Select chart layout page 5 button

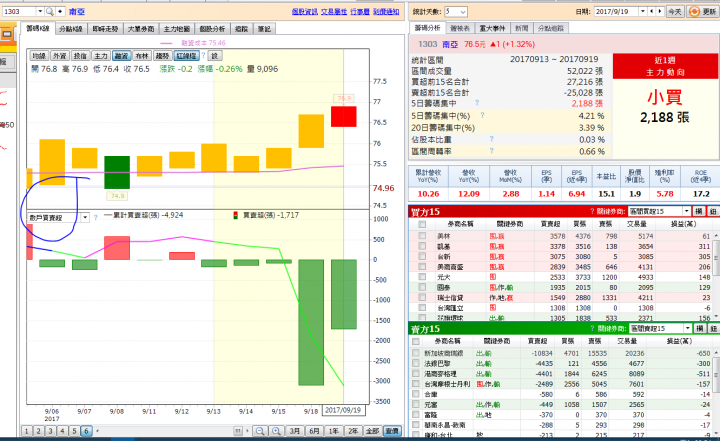pos(74,431)
